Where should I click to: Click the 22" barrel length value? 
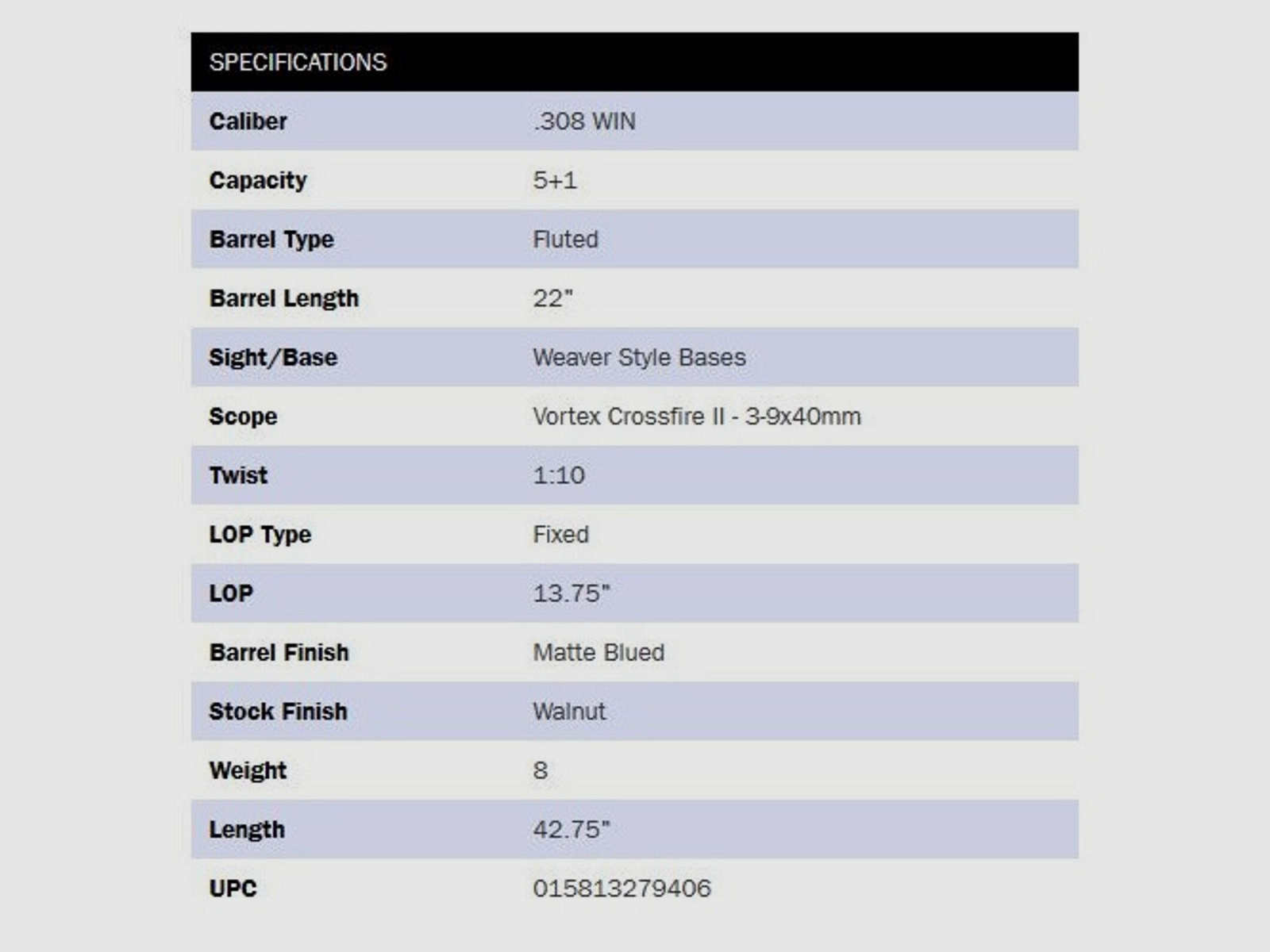coord(552,298)
